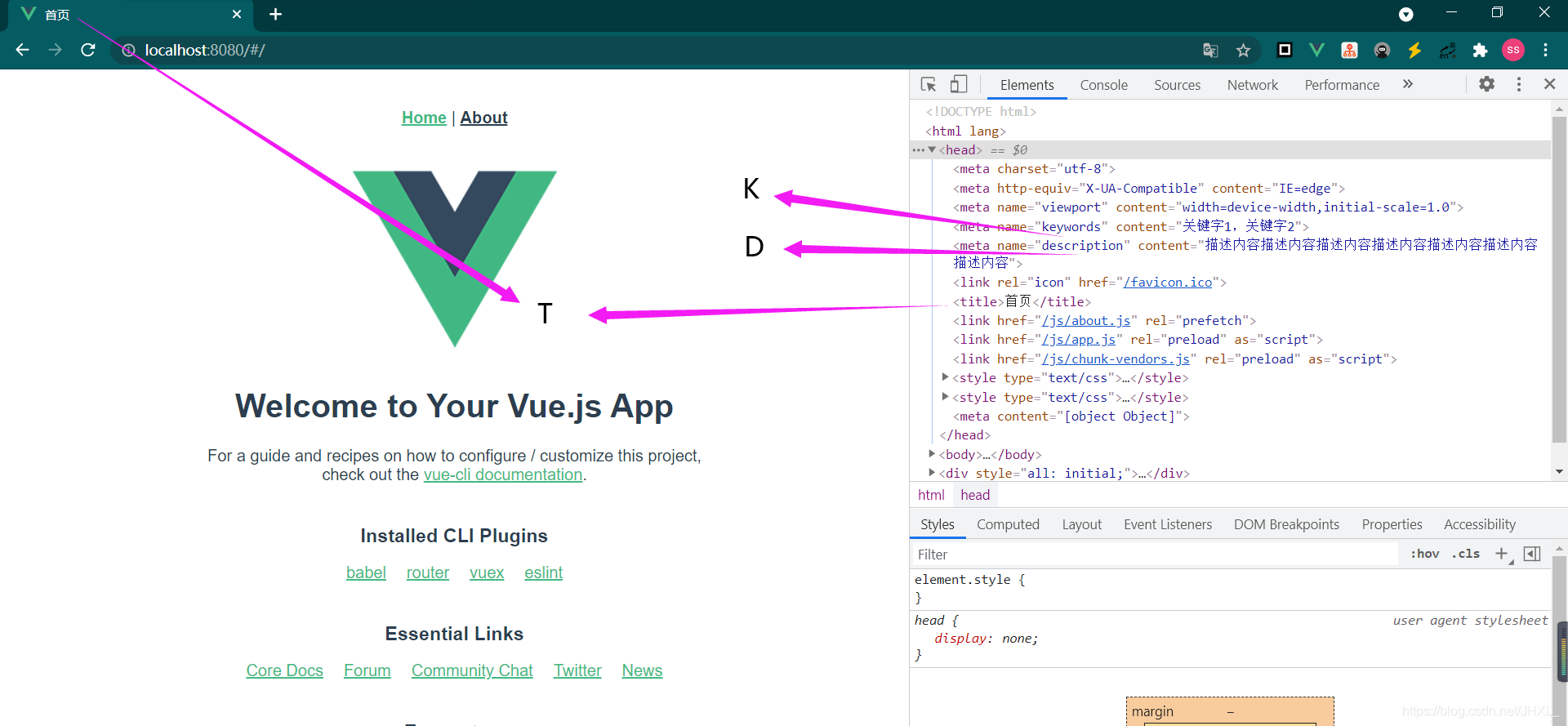1568x726 pixels.
Task: Reload the page with refresh icon
Action: pyautogui.click(x=88, y=50)
